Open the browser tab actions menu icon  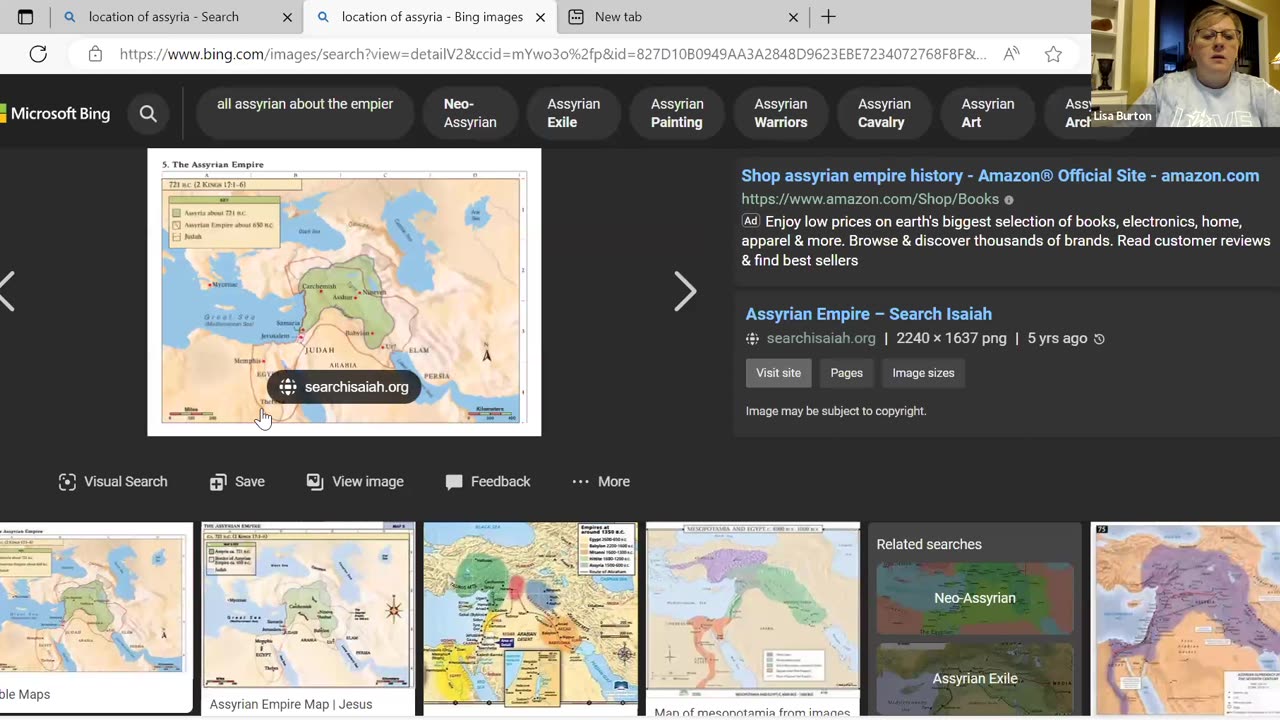pos(26,17)
